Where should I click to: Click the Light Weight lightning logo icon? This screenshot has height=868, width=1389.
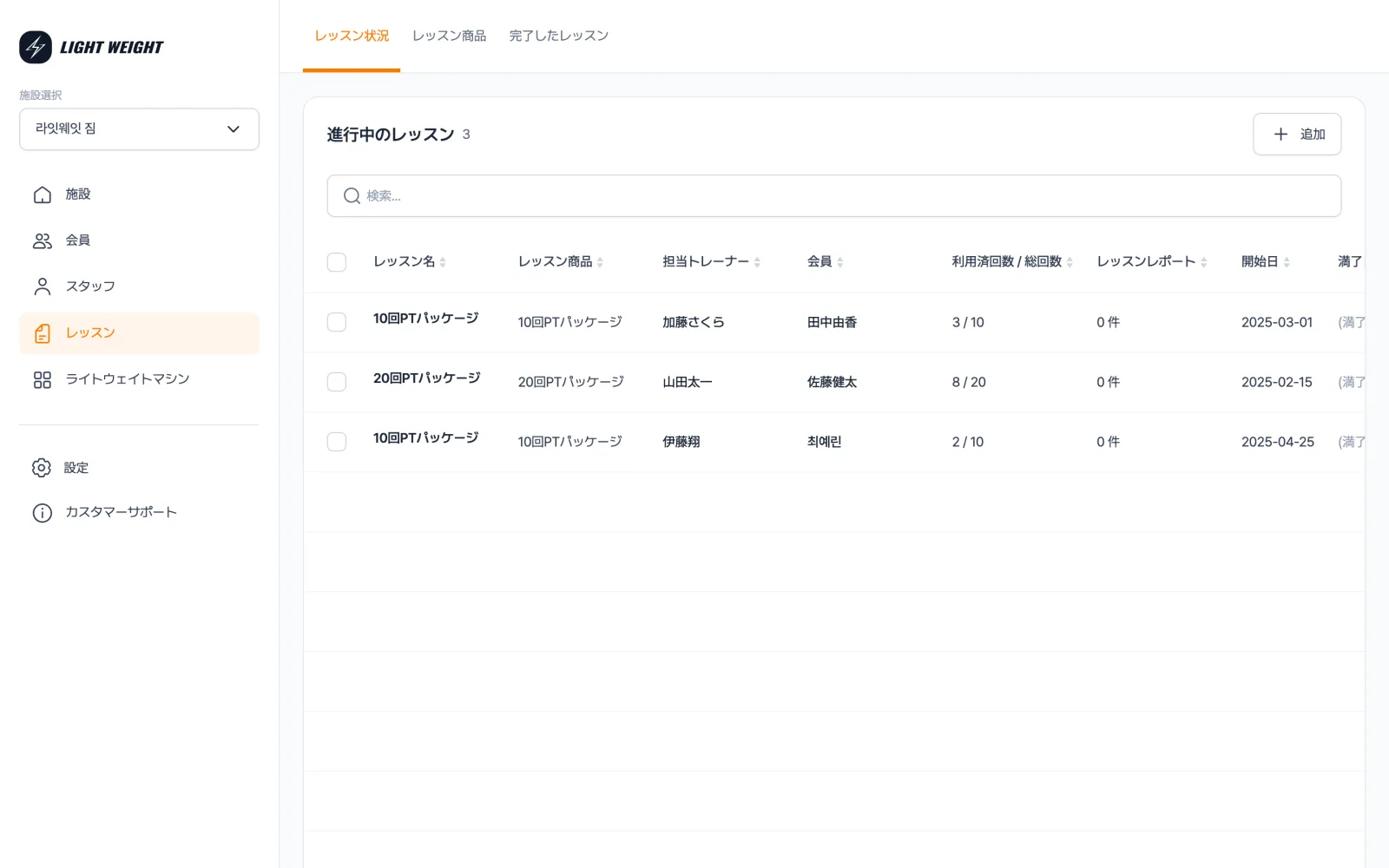36,48
